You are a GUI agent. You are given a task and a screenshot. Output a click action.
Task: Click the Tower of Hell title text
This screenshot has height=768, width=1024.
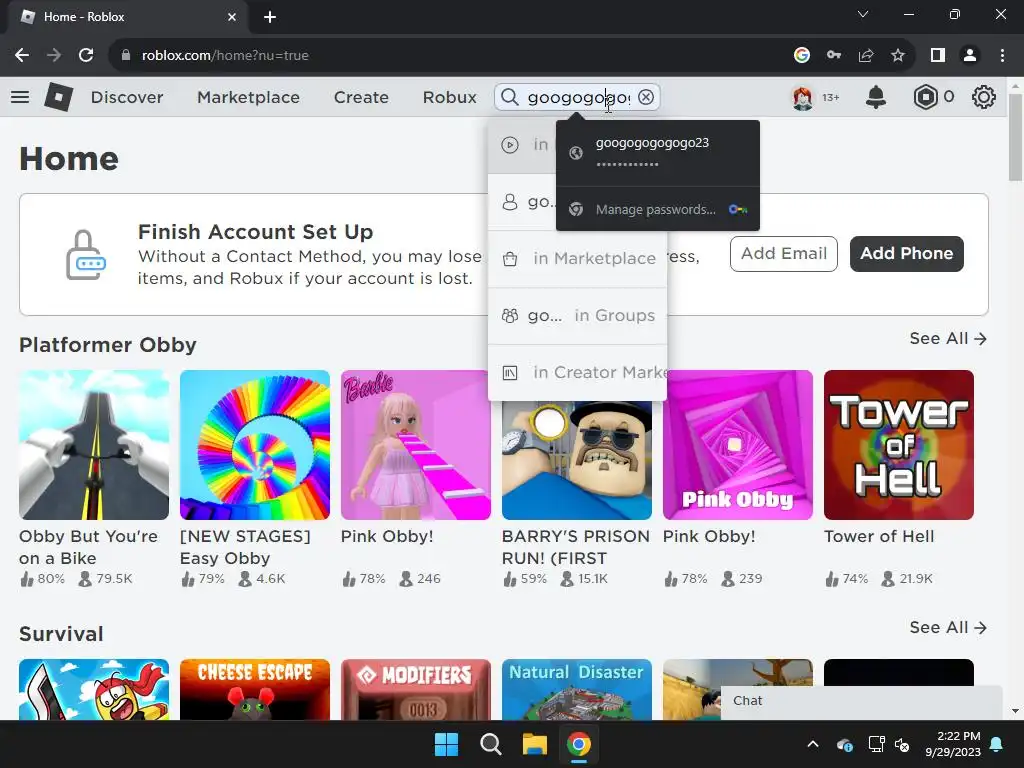(x=879, y=536)
